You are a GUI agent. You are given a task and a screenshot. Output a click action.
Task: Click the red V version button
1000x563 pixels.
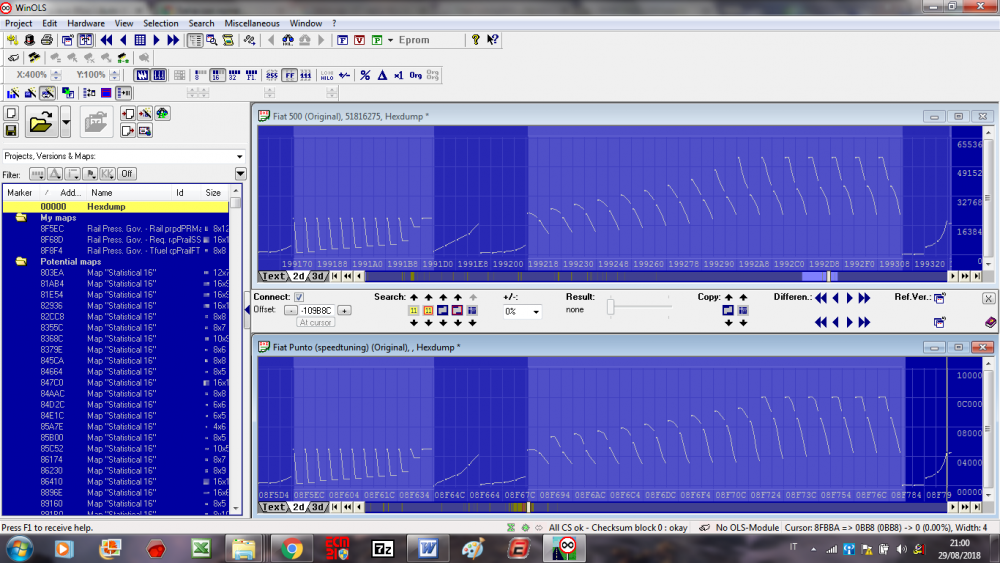pos(360,40)
